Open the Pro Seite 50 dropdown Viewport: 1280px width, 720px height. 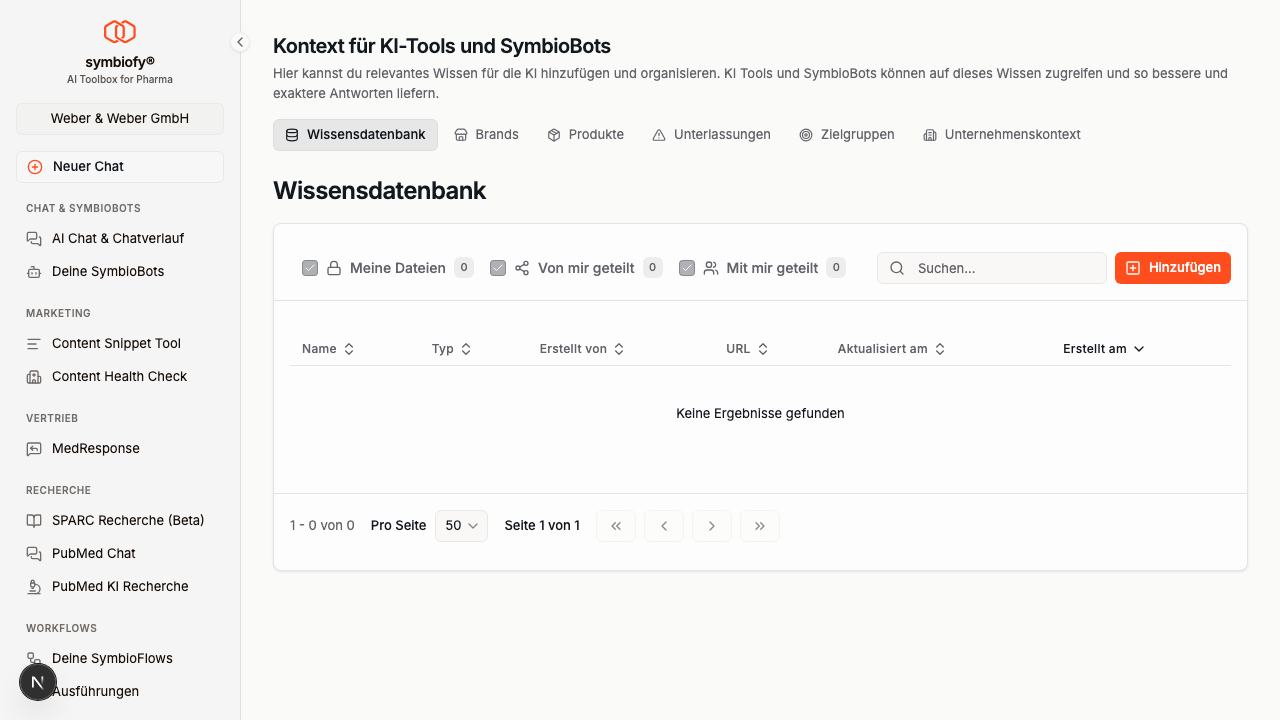(461, 525)
